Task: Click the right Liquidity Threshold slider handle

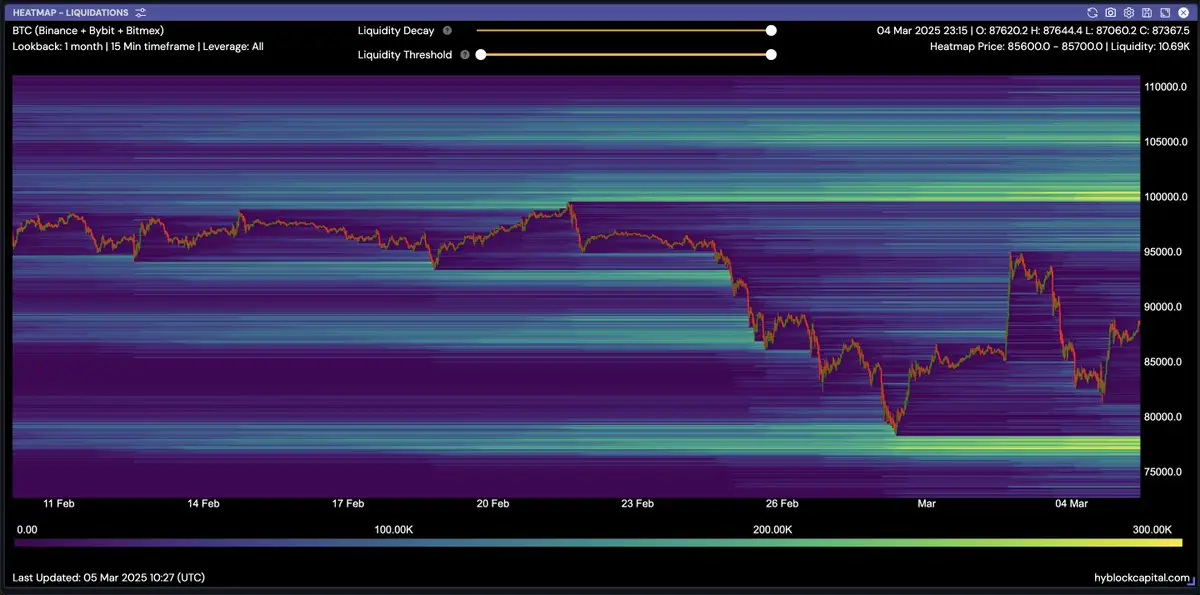Action: pyautogui.click(x=771, y=55)
